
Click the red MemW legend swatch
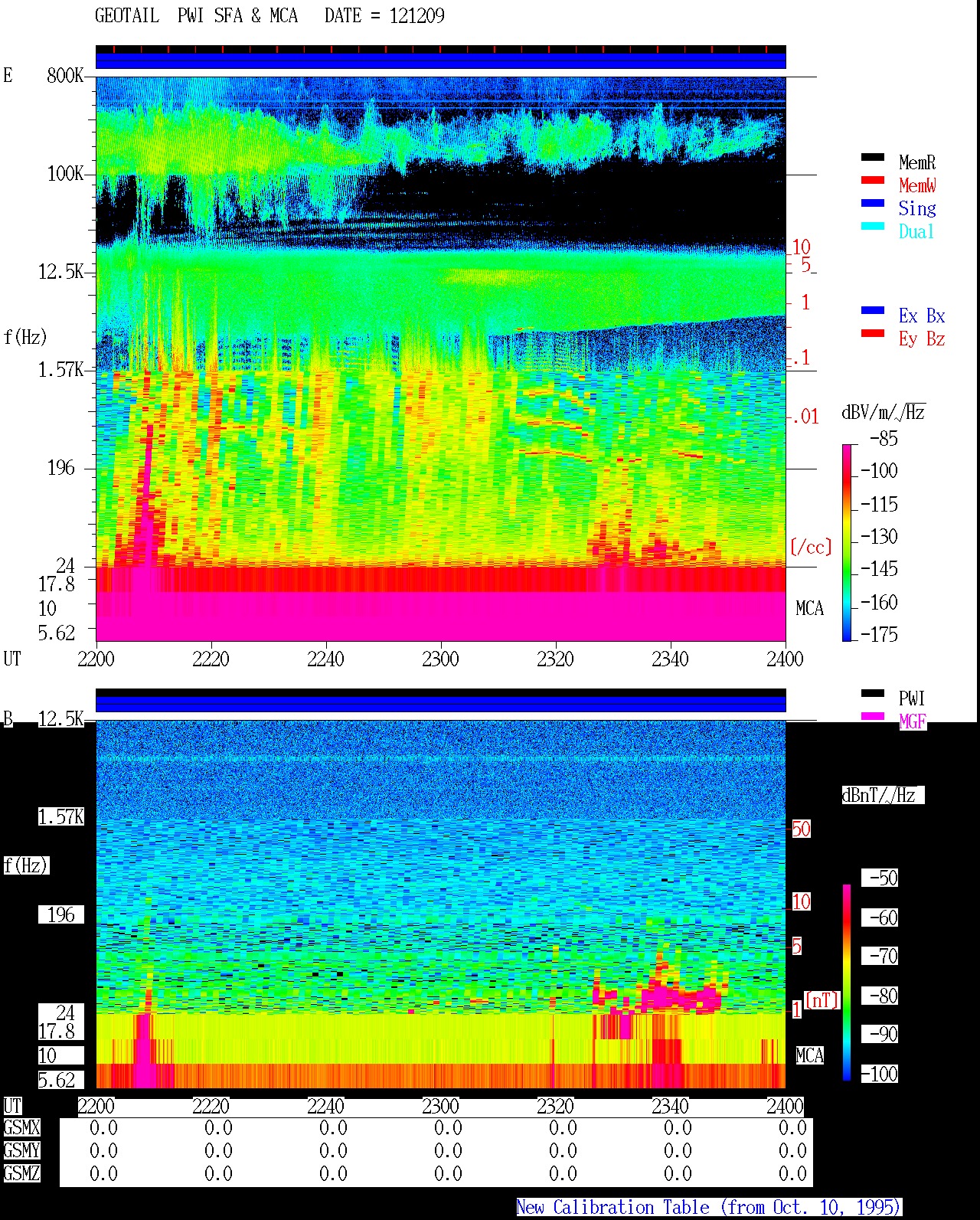tap(873, 181)
